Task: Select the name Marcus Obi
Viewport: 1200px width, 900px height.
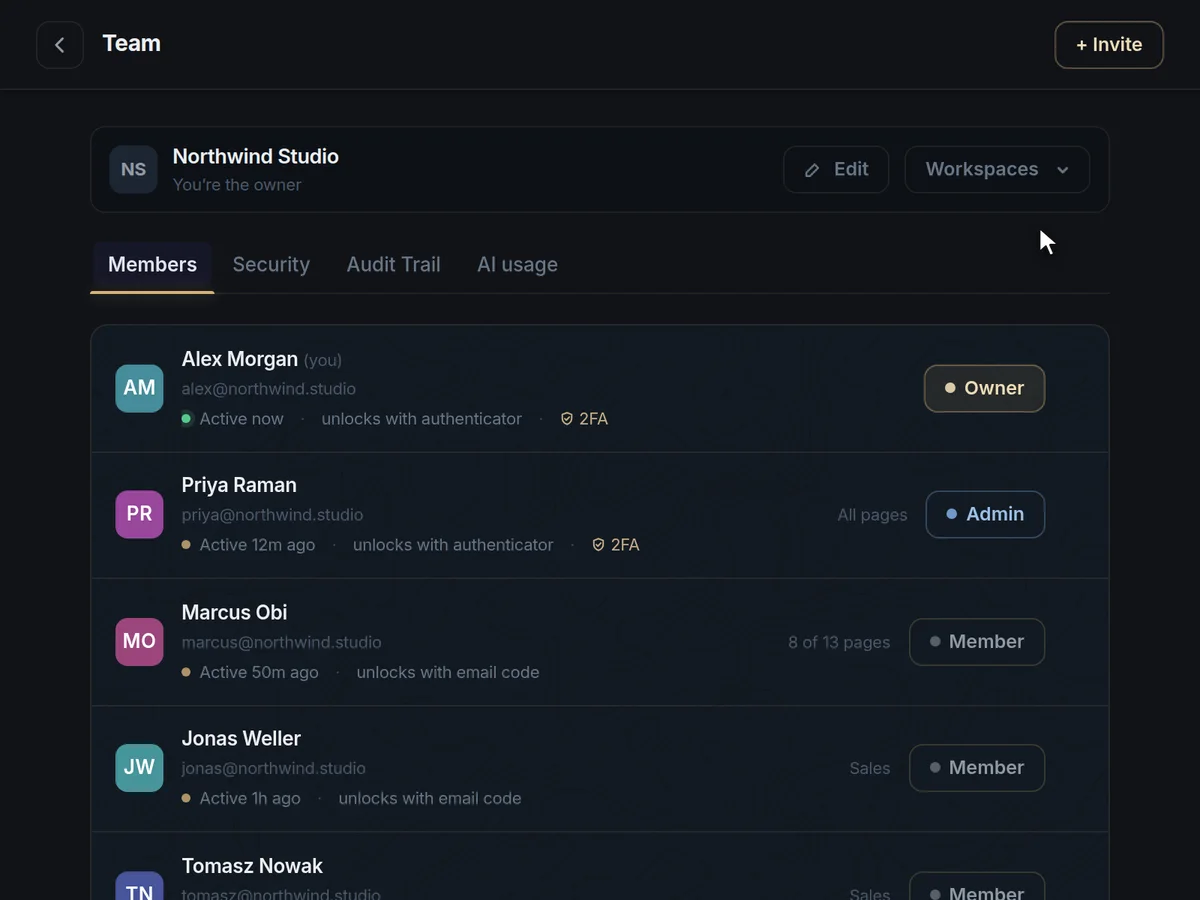Action: (x=234, y=612)
